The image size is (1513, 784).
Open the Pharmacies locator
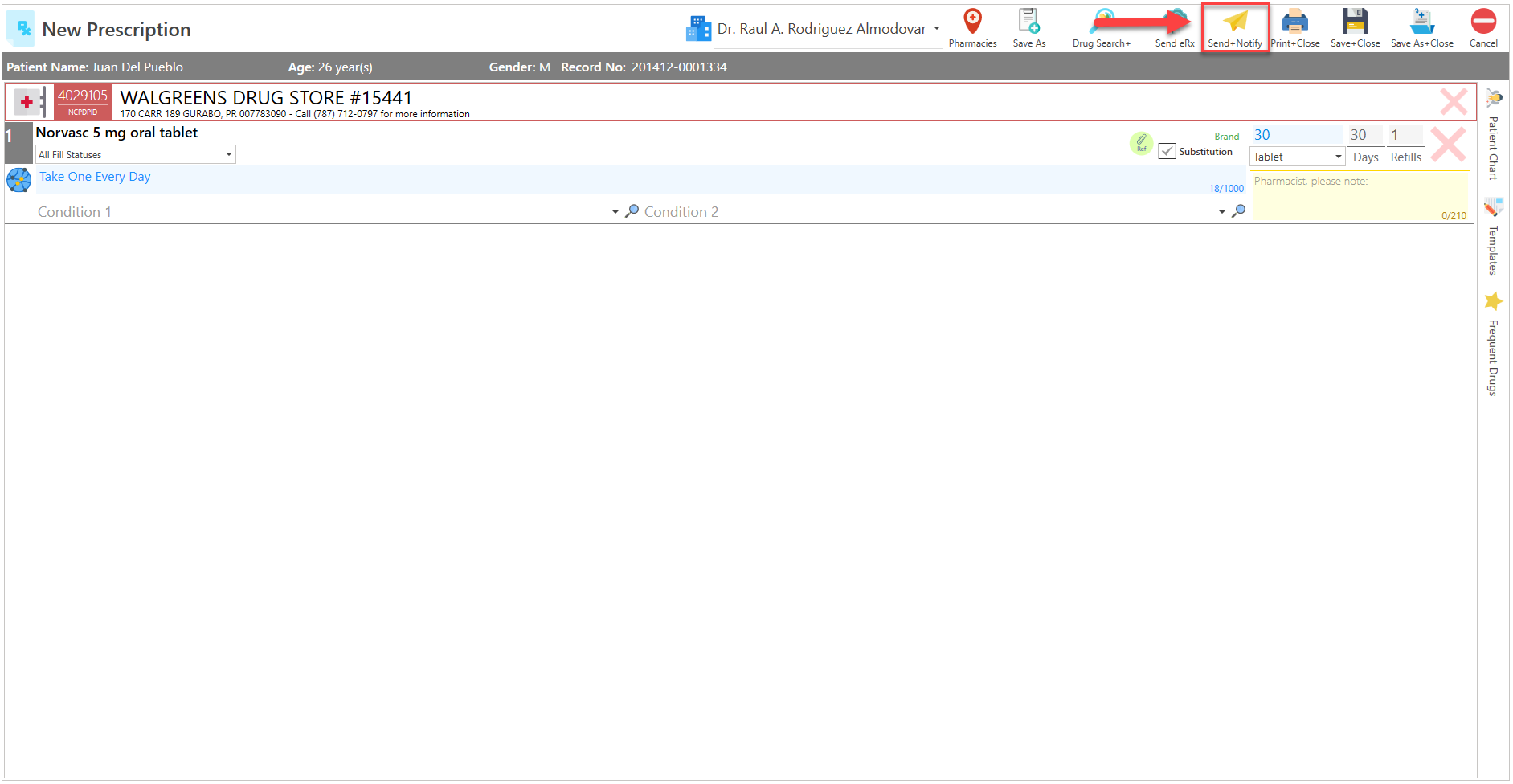click(x=972, y=28)
